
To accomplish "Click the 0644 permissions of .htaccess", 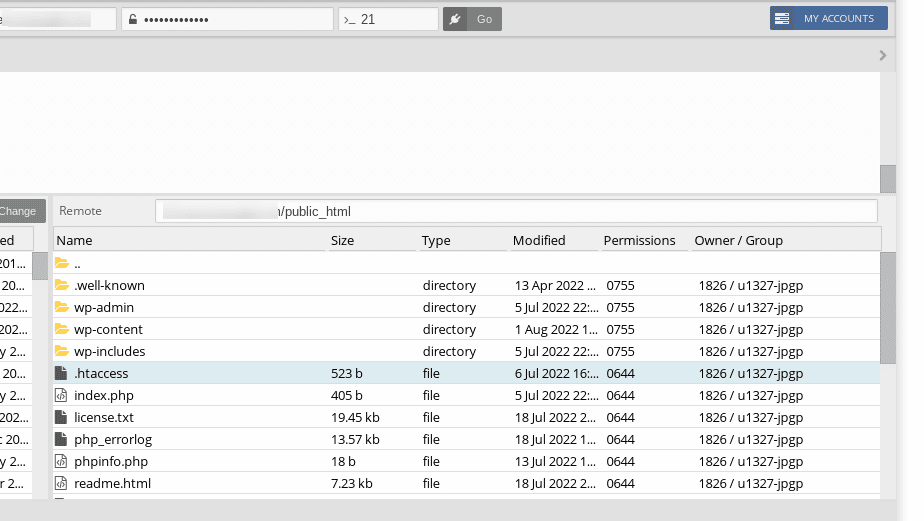I will [621, 373].
